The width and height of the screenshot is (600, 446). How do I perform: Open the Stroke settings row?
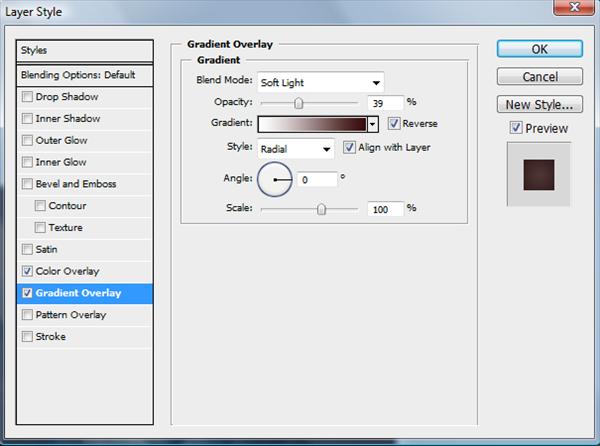tap(85, 337)
